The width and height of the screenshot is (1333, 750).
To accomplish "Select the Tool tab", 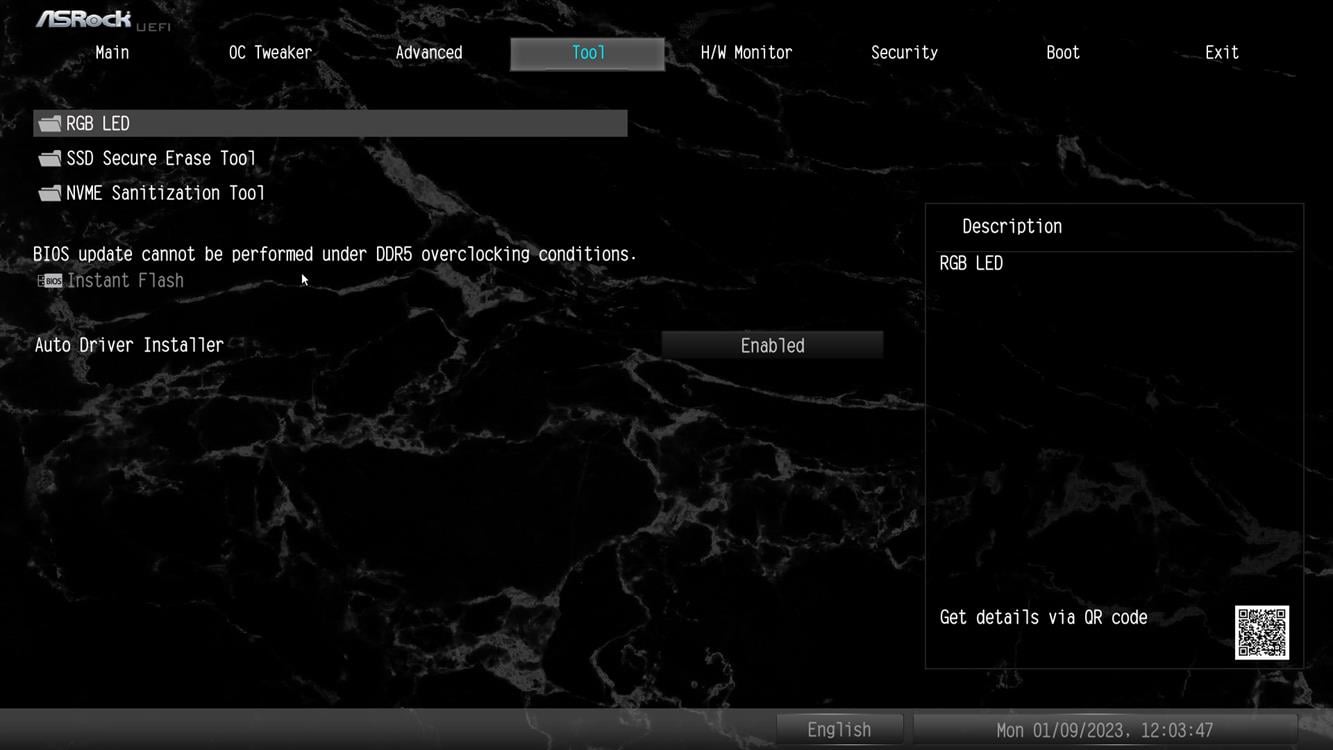I will click(x=588, y=53).
